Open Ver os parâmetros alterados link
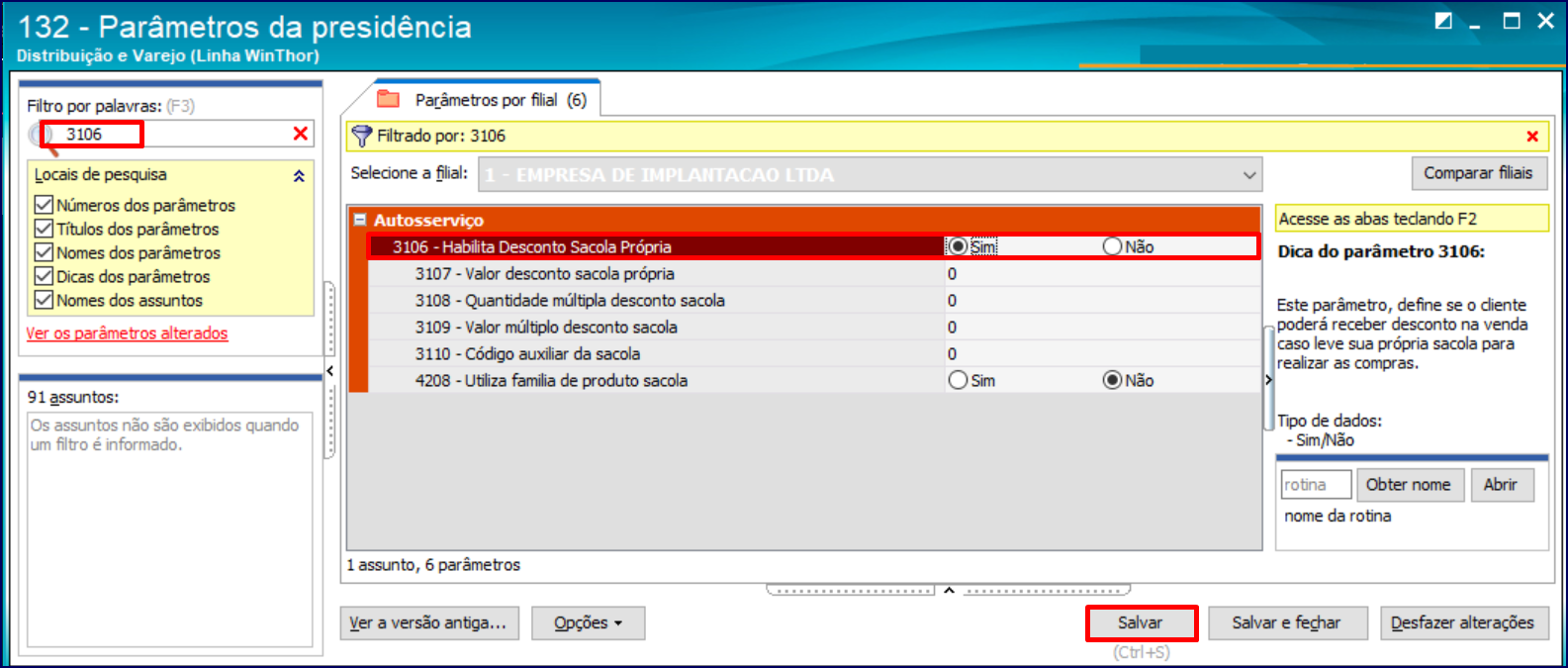 (x=128, y=334)
